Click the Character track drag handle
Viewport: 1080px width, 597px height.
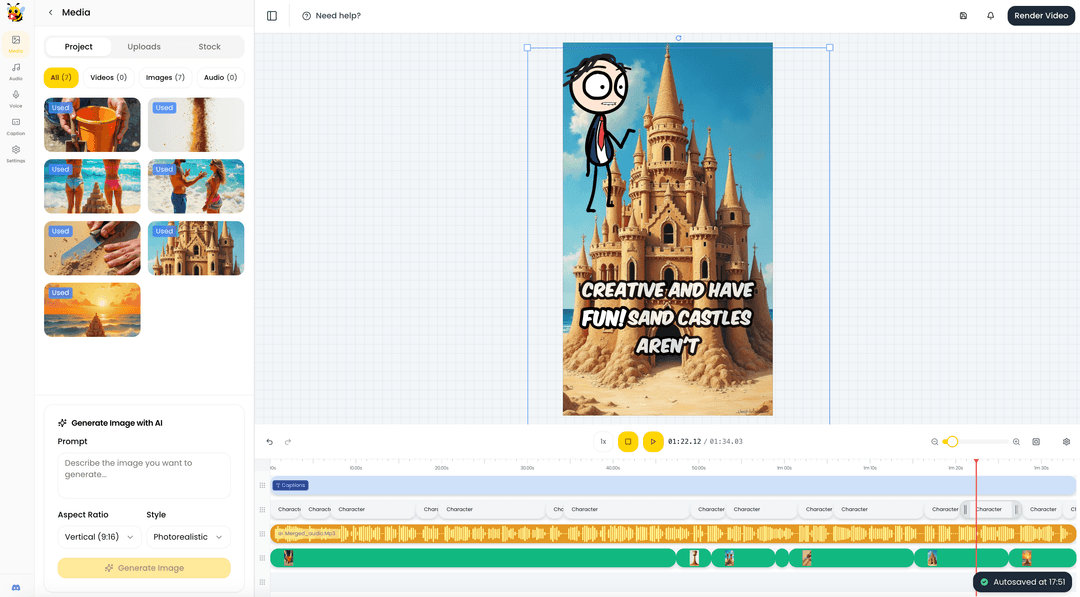262,510
